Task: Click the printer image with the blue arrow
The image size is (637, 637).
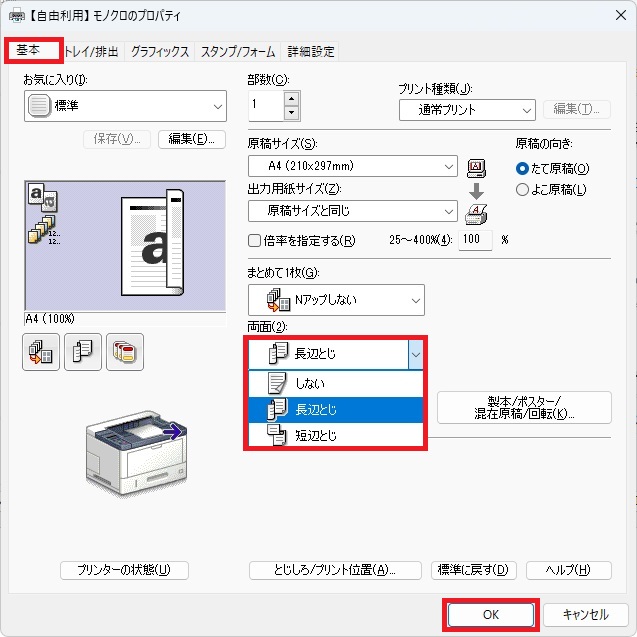Action: pyautogui.click(x=136, y=452)
